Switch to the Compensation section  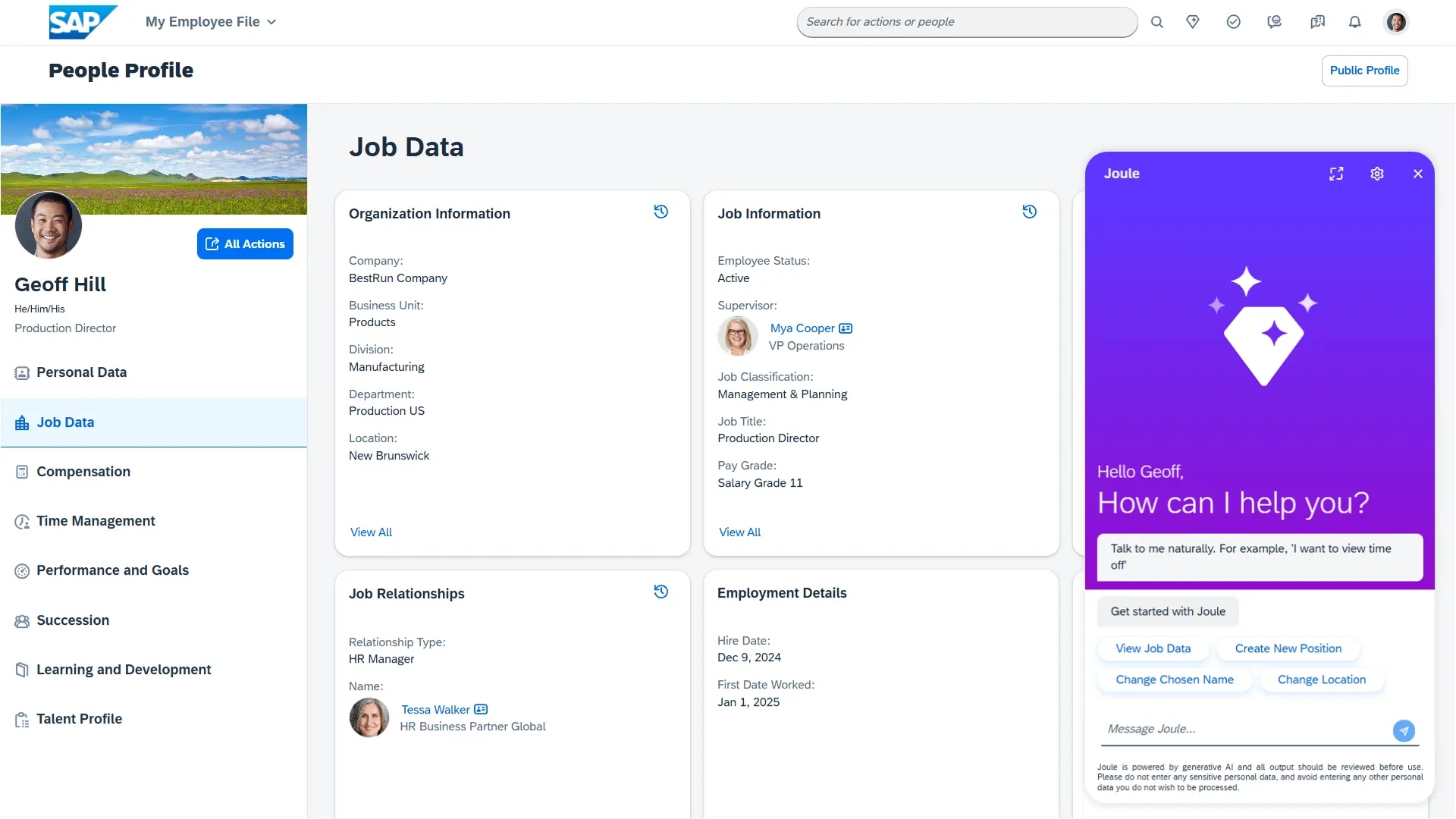[x=83, y=472]
